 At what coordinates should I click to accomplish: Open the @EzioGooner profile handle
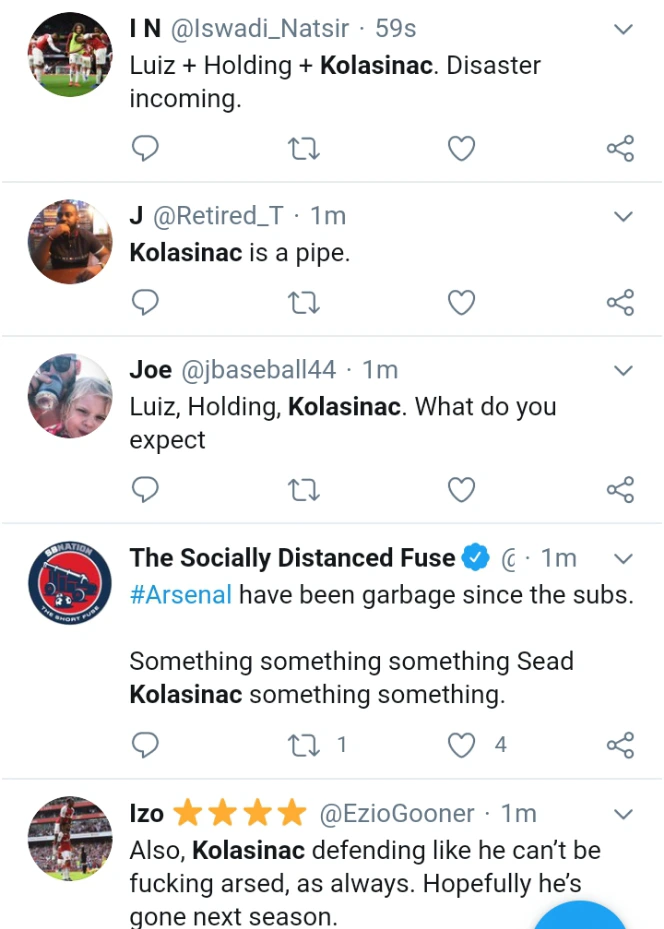[x=396, y=814]
